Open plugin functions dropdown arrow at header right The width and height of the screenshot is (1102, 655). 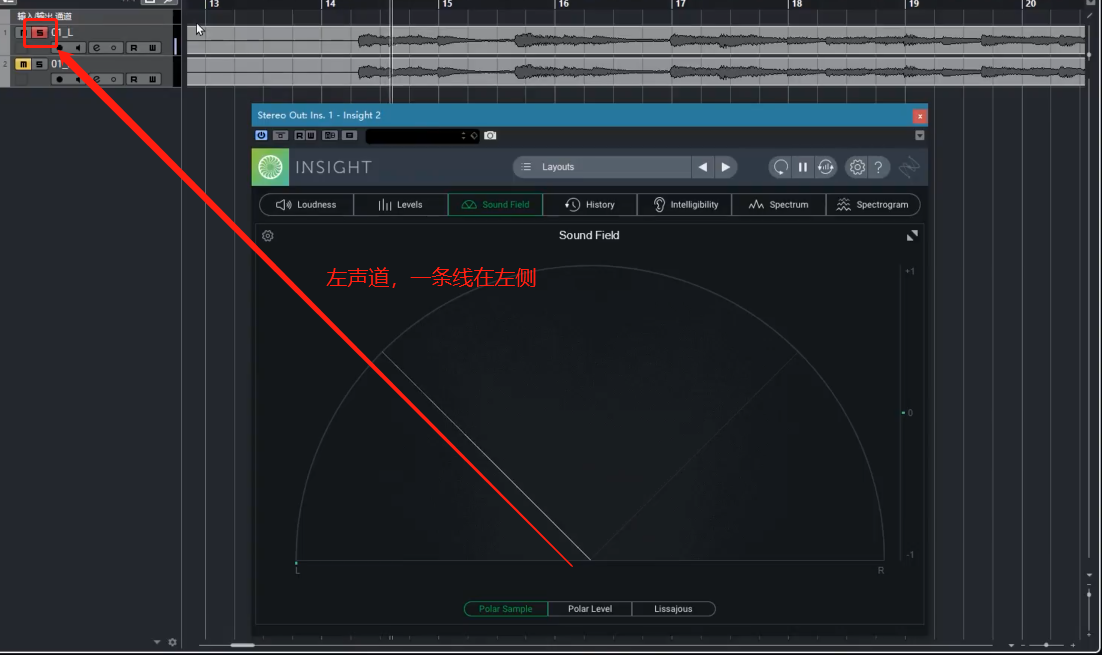pyautogui.click(x=919, y=135)
